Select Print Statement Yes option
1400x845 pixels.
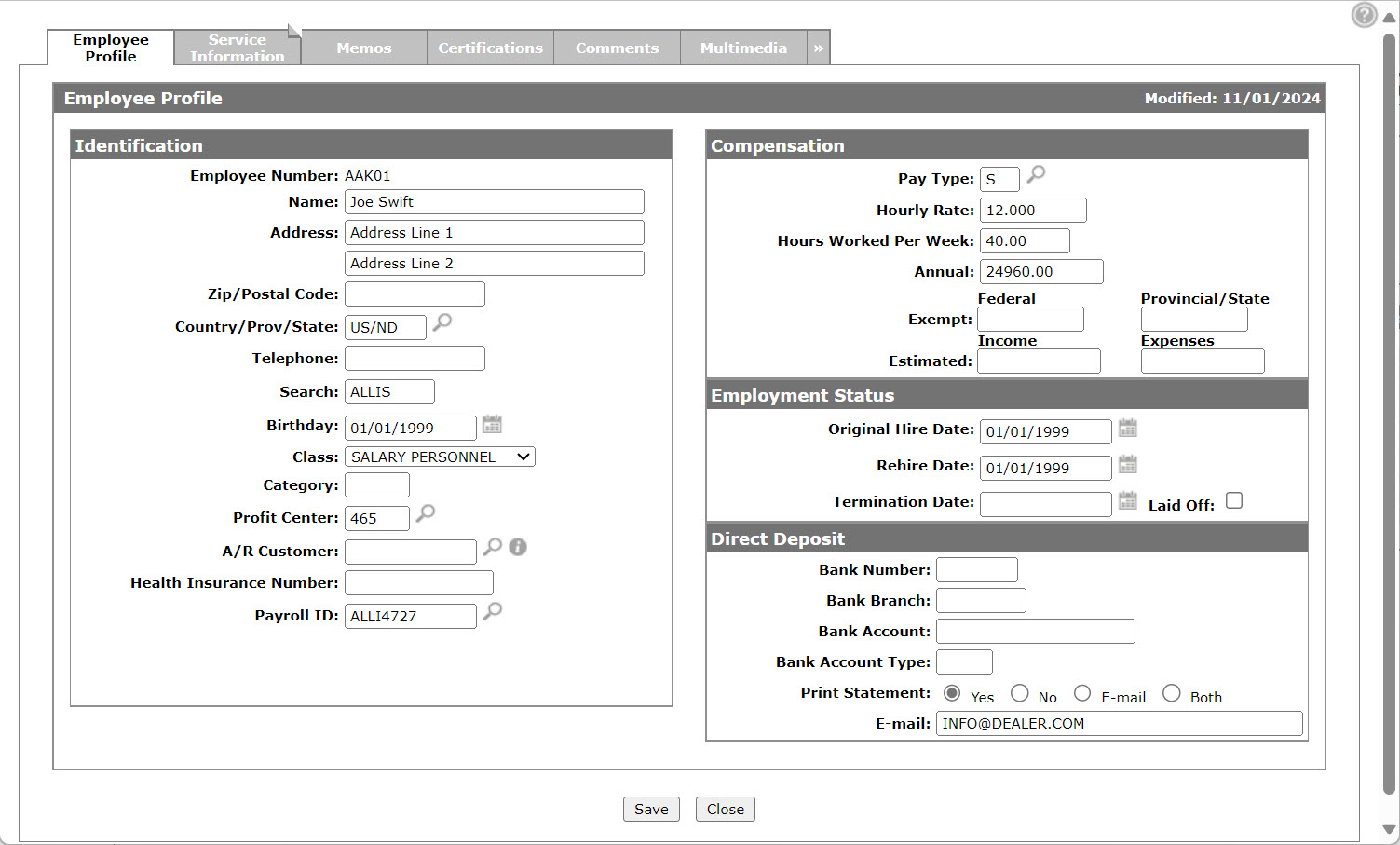[x=952, y=693]
